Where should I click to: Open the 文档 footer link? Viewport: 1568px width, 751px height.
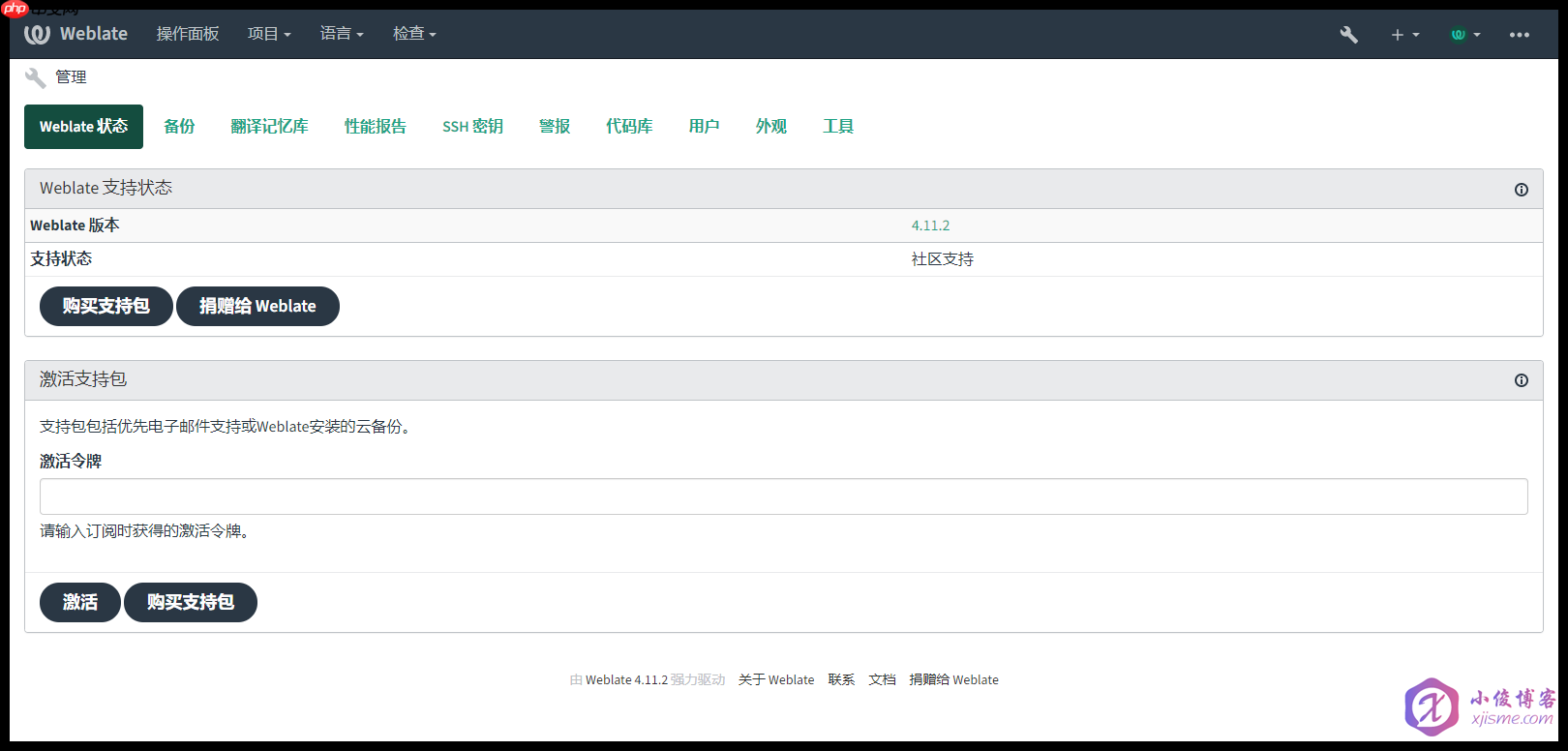pos(882,680)
